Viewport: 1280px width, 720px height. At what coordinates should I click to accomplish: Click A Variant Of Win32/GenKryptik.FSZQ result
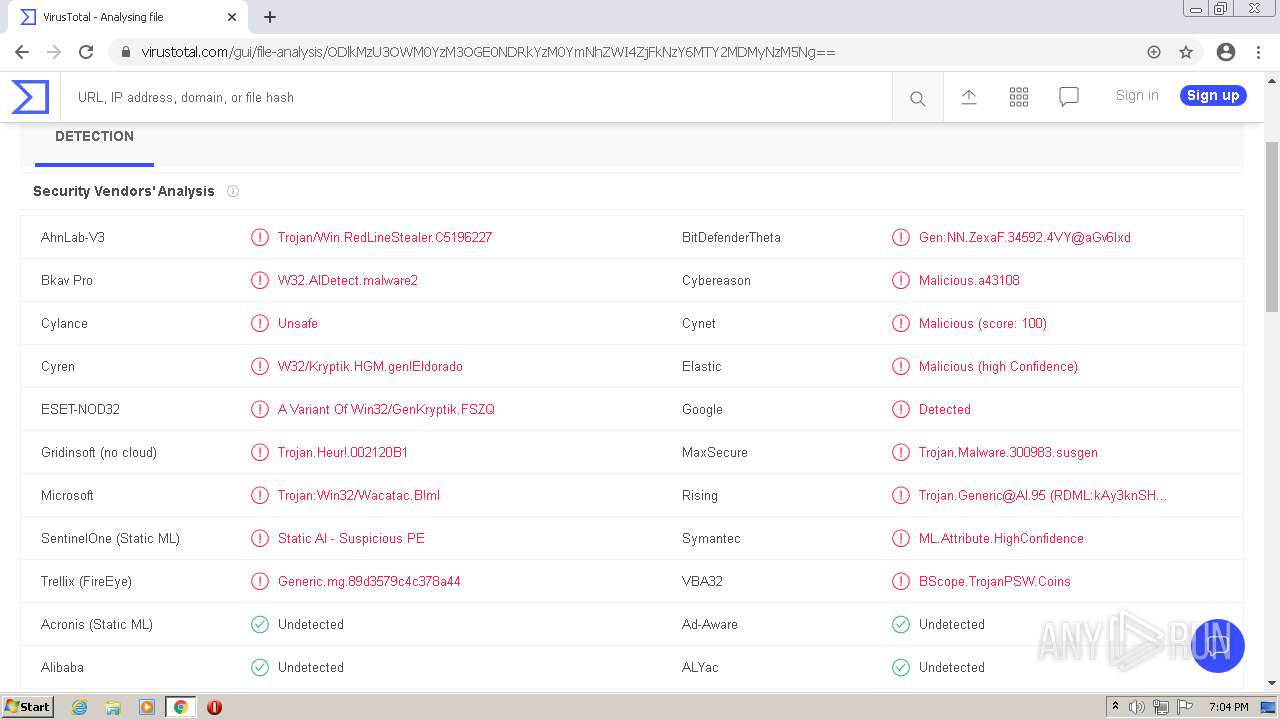[386, 409]
